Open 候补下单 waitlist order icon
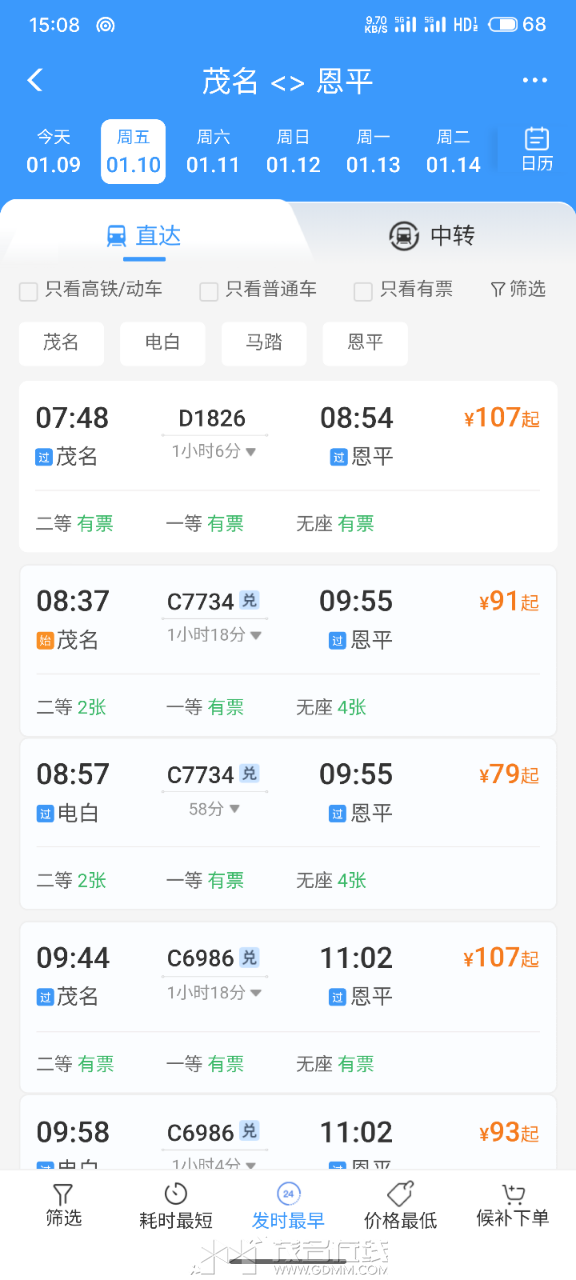 tap(513, 1206)
